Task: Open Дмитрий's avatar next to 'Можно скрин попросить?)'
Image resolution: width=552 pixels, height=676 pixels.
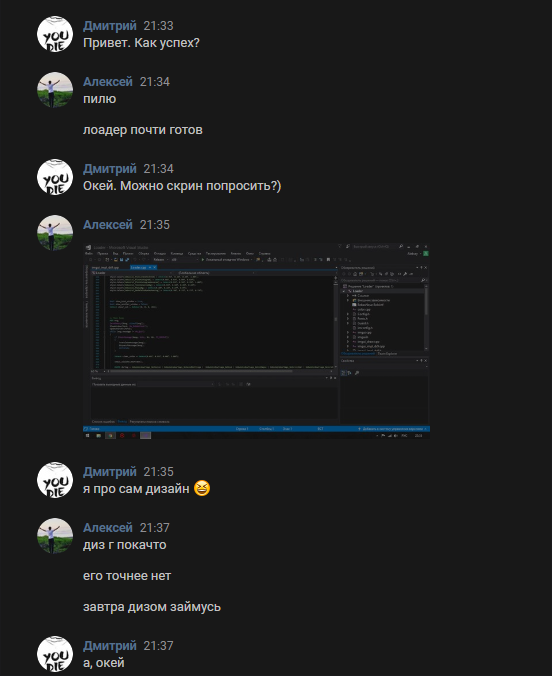Action: click(55, 177)
